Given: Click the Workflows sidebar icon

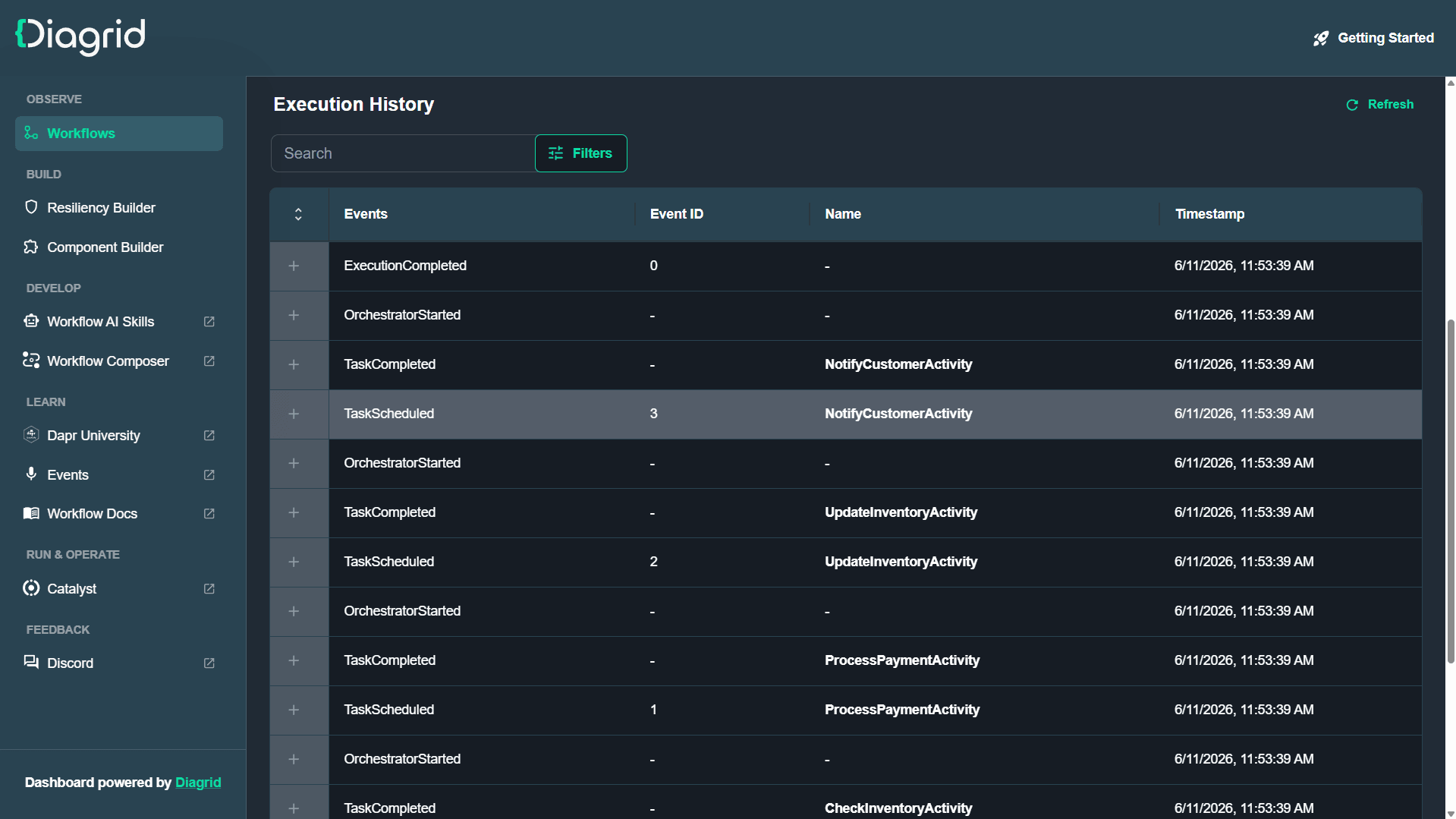Looking at the screenshot, I should pos(31,133).
